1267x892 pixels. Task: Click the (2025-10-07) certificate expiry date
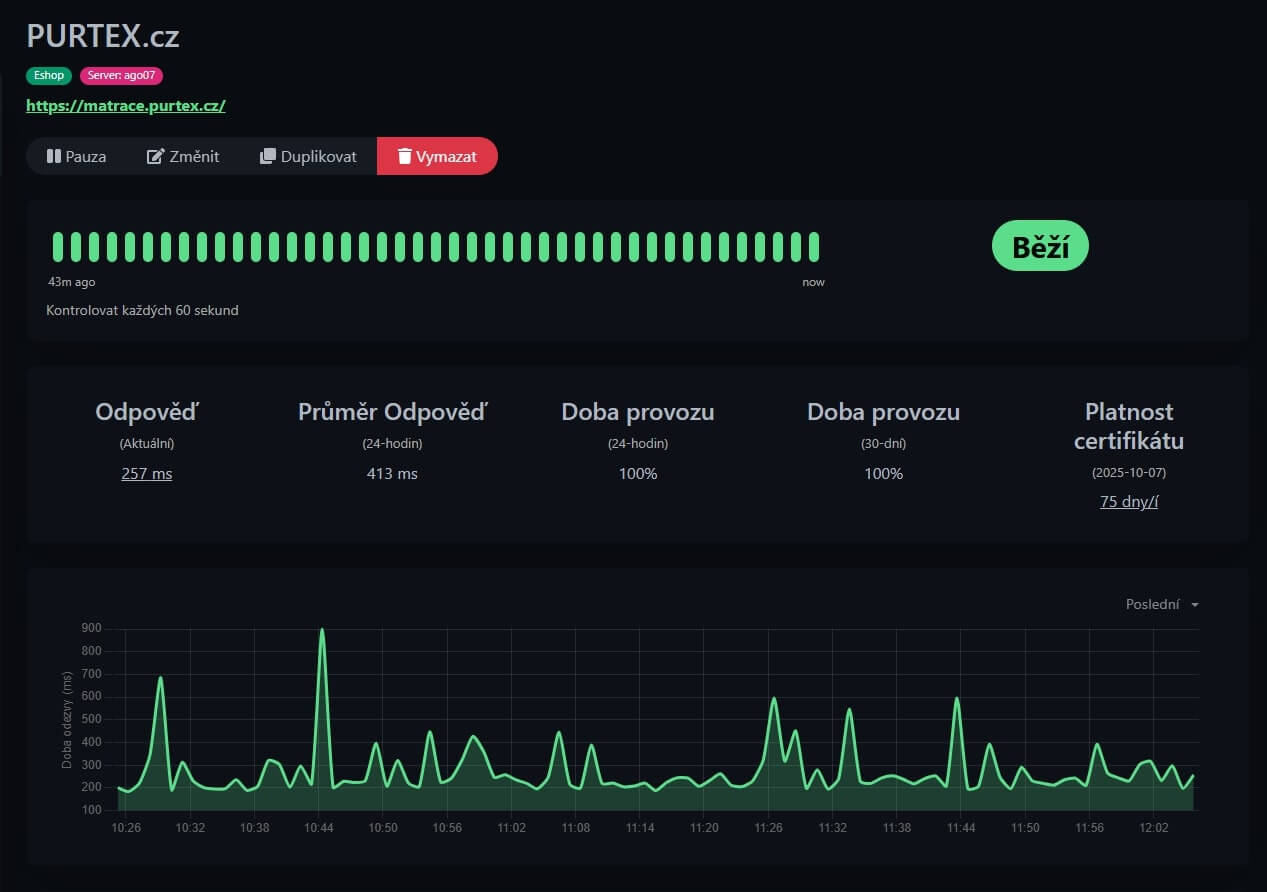click(1129, 472)
